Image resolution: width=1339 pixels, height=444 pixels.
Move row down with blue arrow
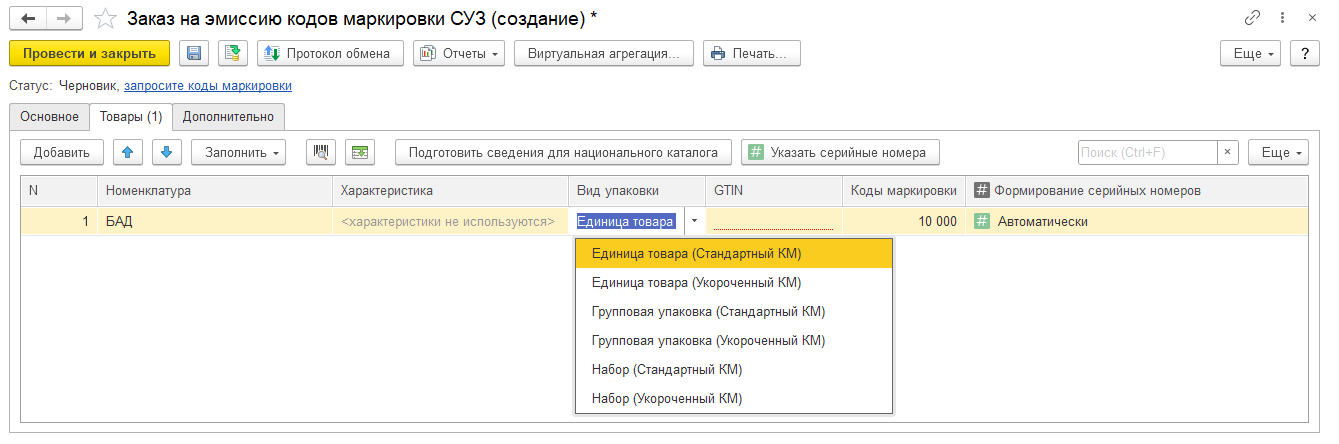click(167, 152)
